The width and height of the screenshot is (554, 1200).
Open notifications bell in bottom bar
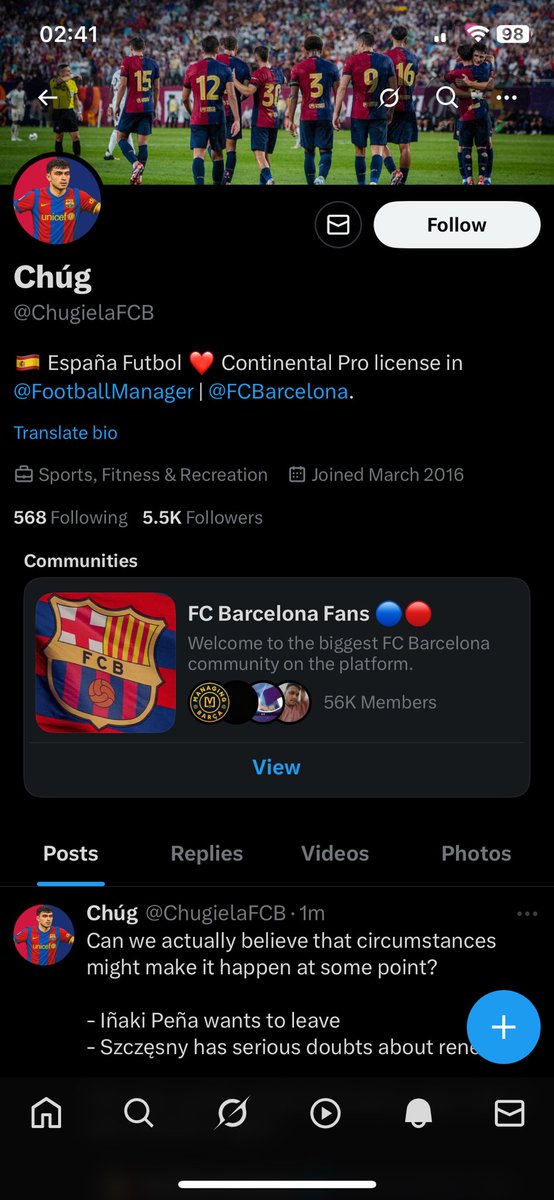(x=418, y=1113)
